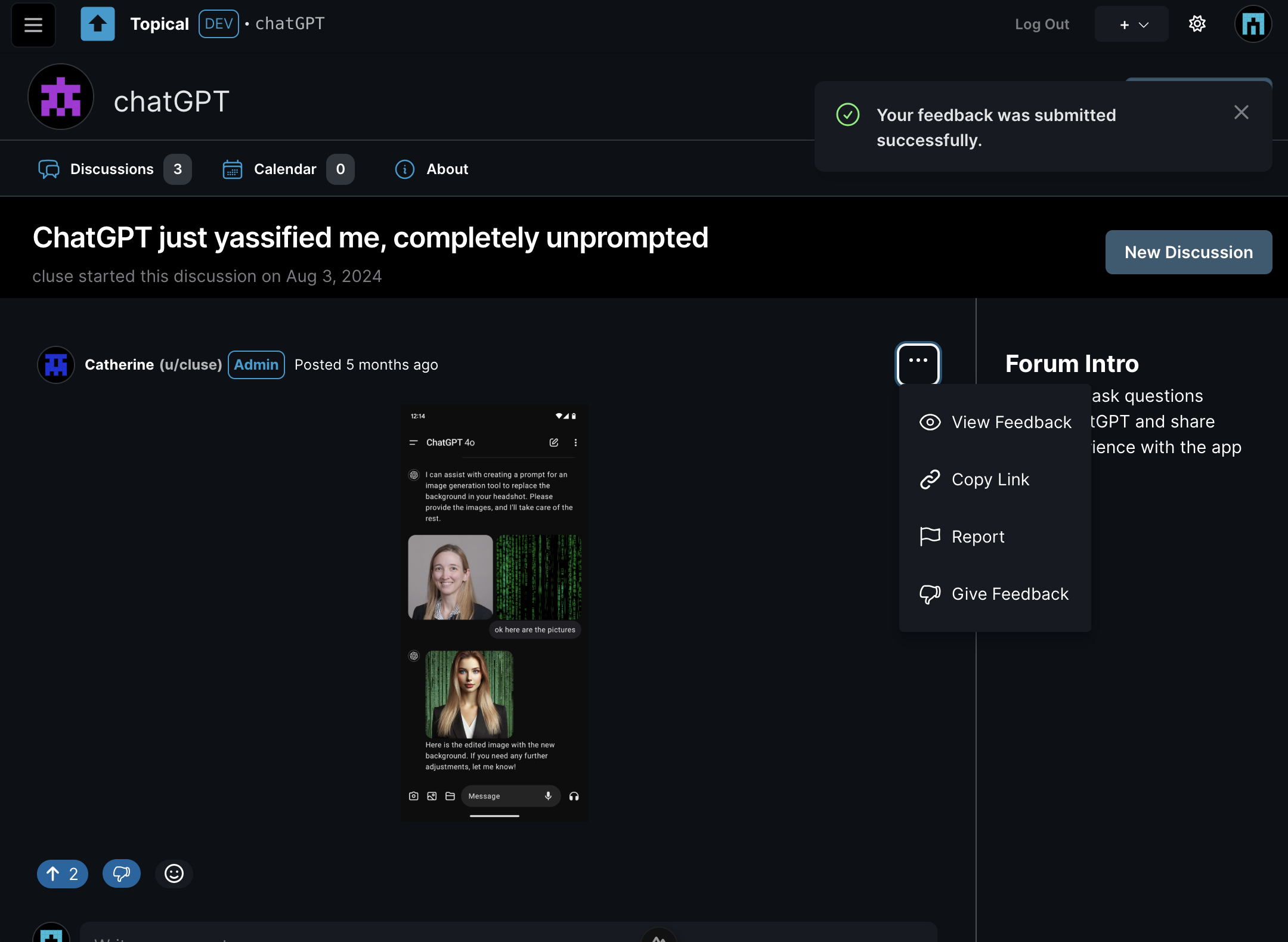This screenshot has height=942, width=1288.
Task: Click Catherine's author avatar
Action: pos(56,365)
